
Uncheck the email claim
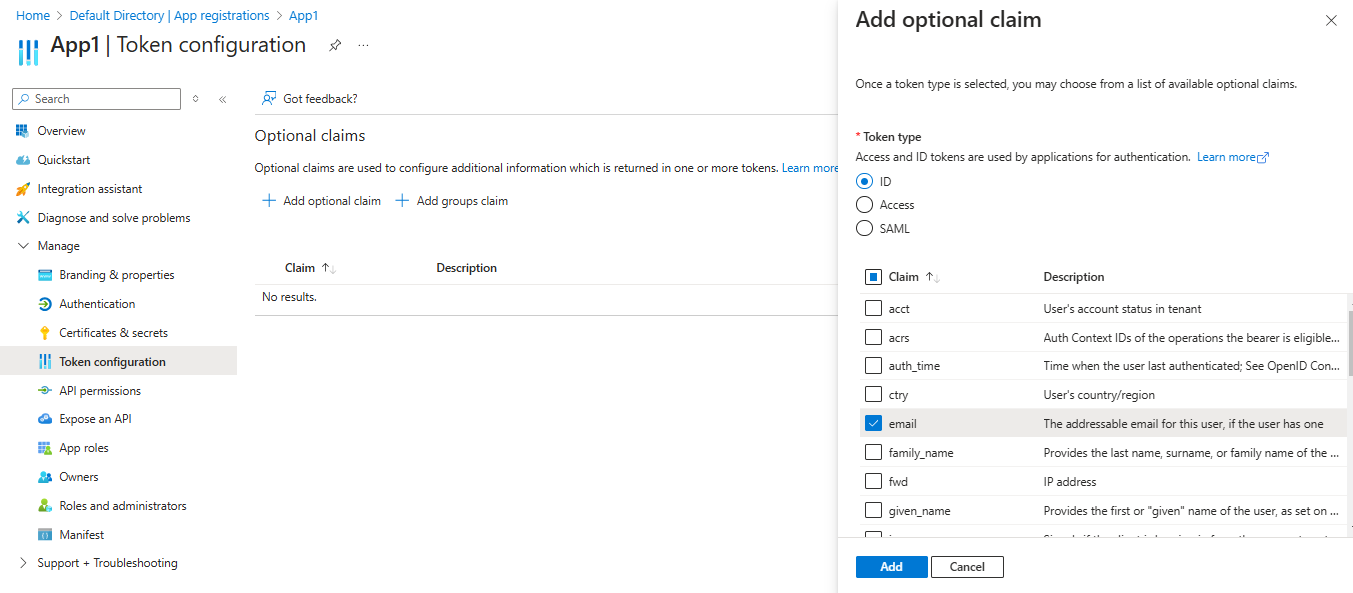pyautogui.click(x=871, y=423)
